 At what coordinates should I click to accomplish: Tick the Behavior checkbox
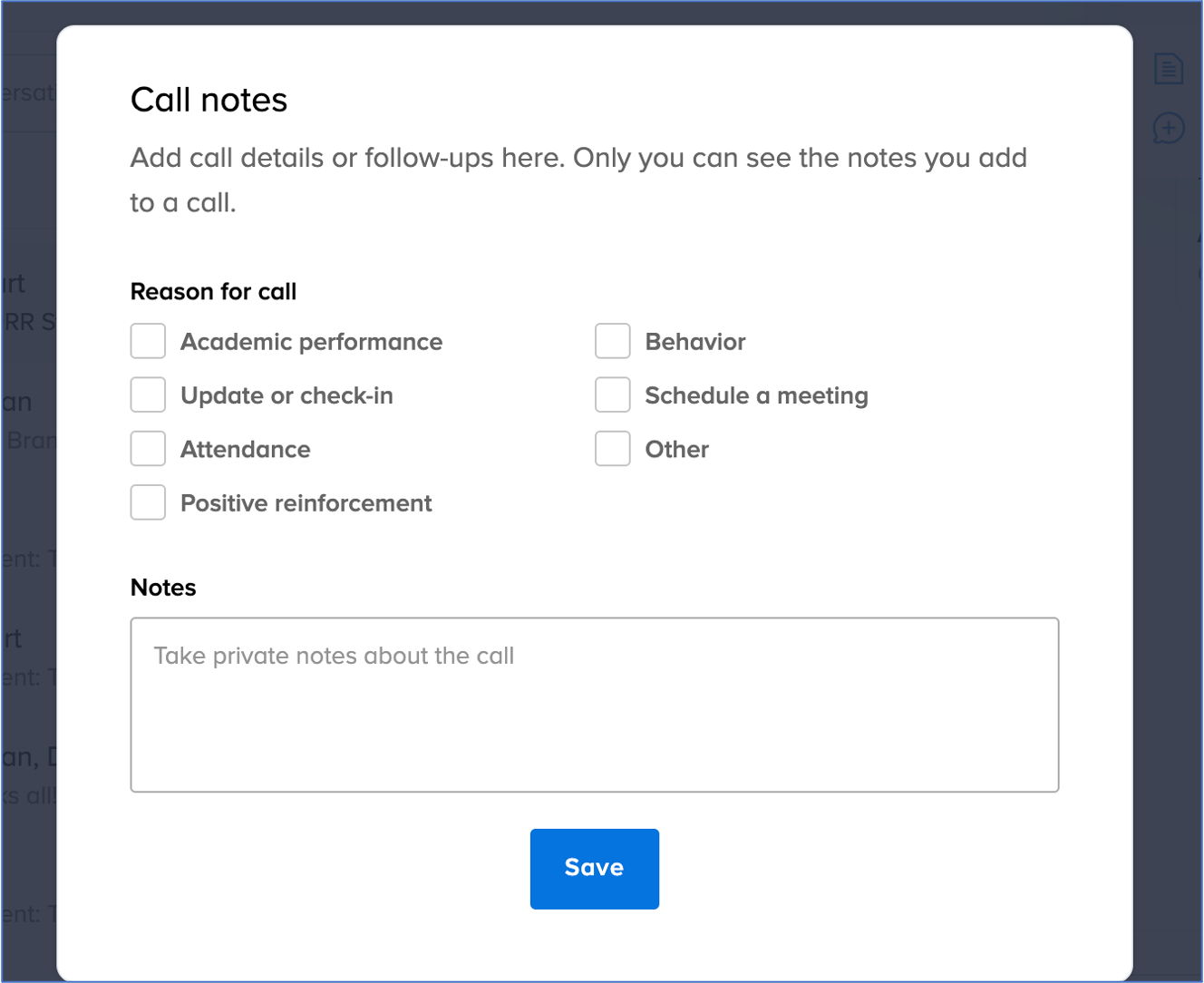pyautogui.click(x=612, y=342)
